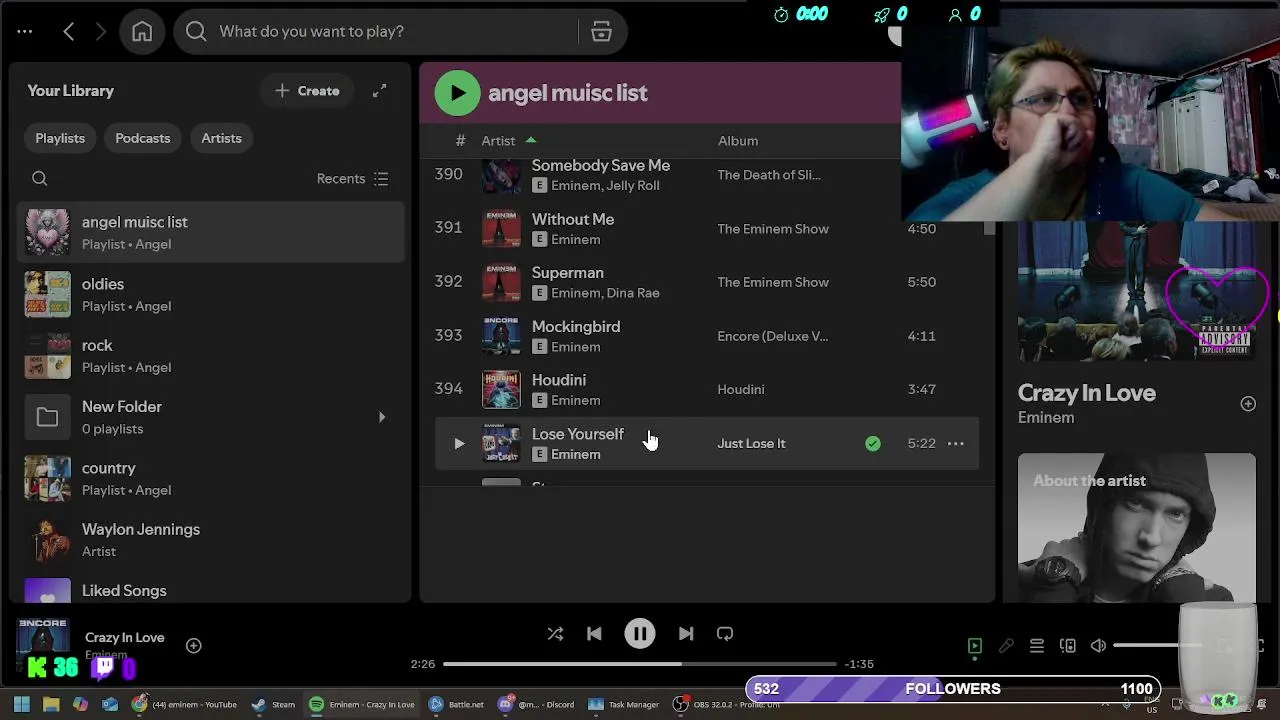Toggle the lyrics microphone icon
Screen dimensions: 1280x720
pyautogui.click(x=1006, y=646)
